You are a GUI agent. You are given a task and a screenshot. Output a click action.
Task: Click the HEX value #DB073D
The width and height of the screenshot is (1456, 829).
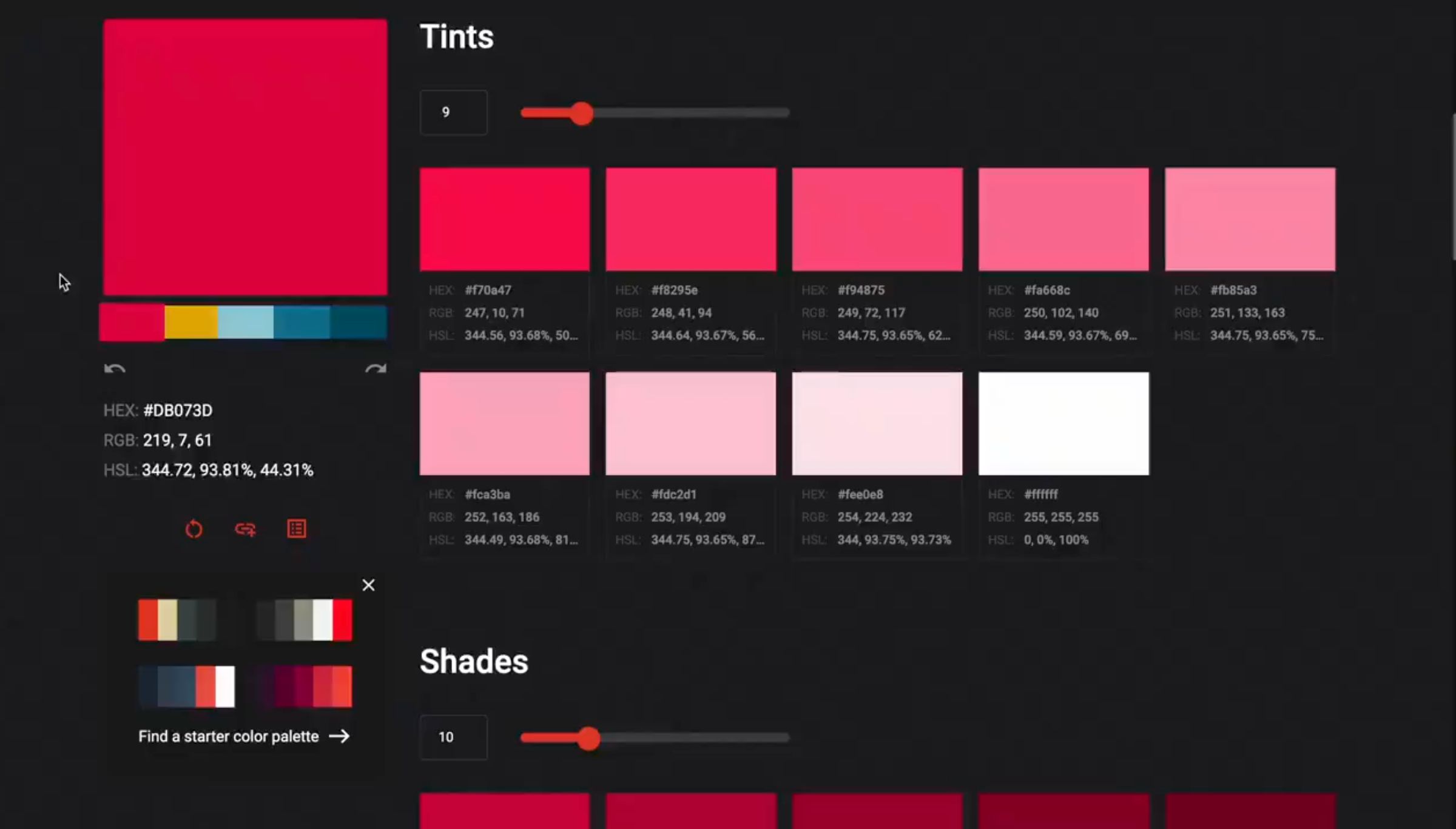(177, 410)
